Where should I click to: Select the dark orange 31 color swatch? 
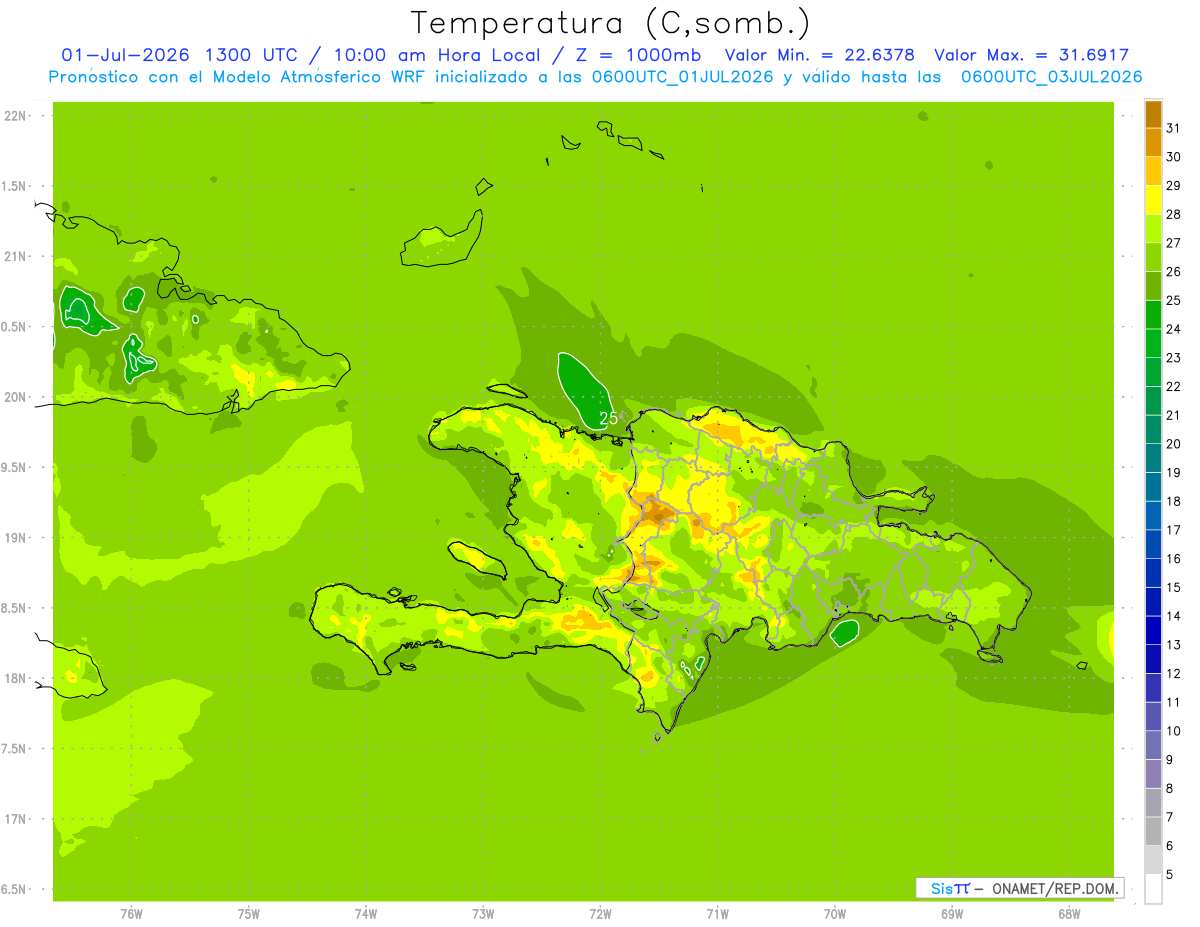(1153, 115)
